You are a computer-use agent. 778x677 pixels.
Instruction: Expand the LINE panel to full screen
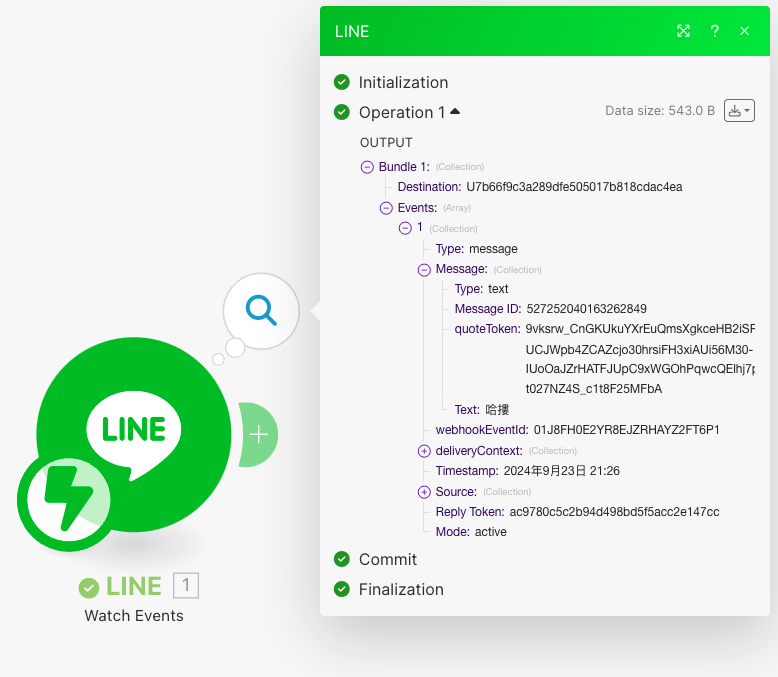(x=683, y=31)
